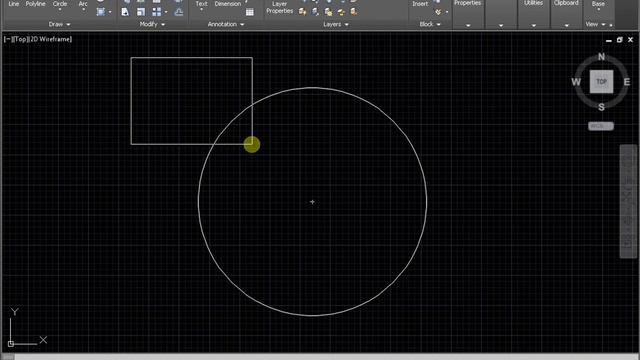Image resolution: width=640 pixels, height=360 pixels.
Task: Expand the Layers panel
Action: point(336,24)
